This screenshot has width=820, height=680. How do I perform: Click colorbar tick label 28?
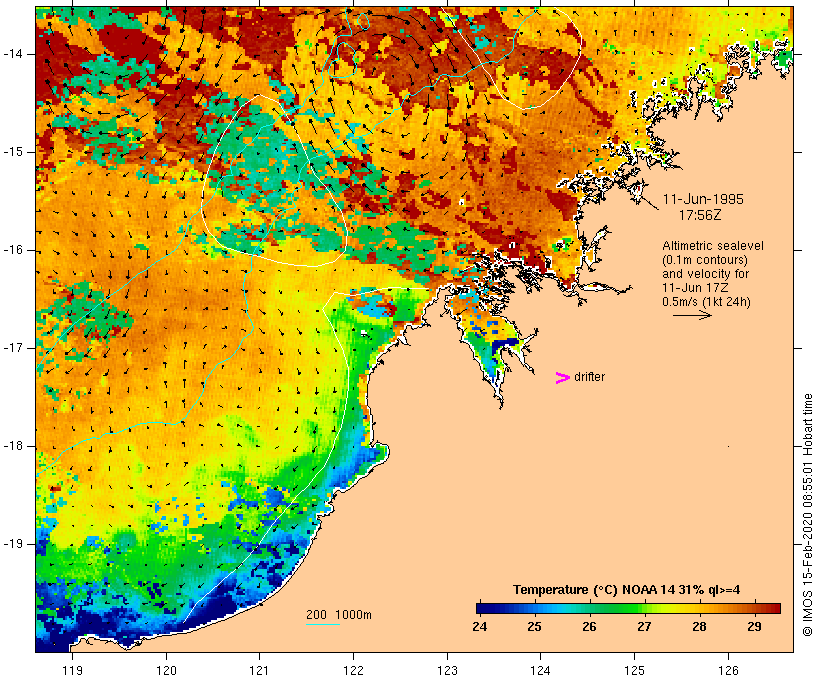click(699, 627)
